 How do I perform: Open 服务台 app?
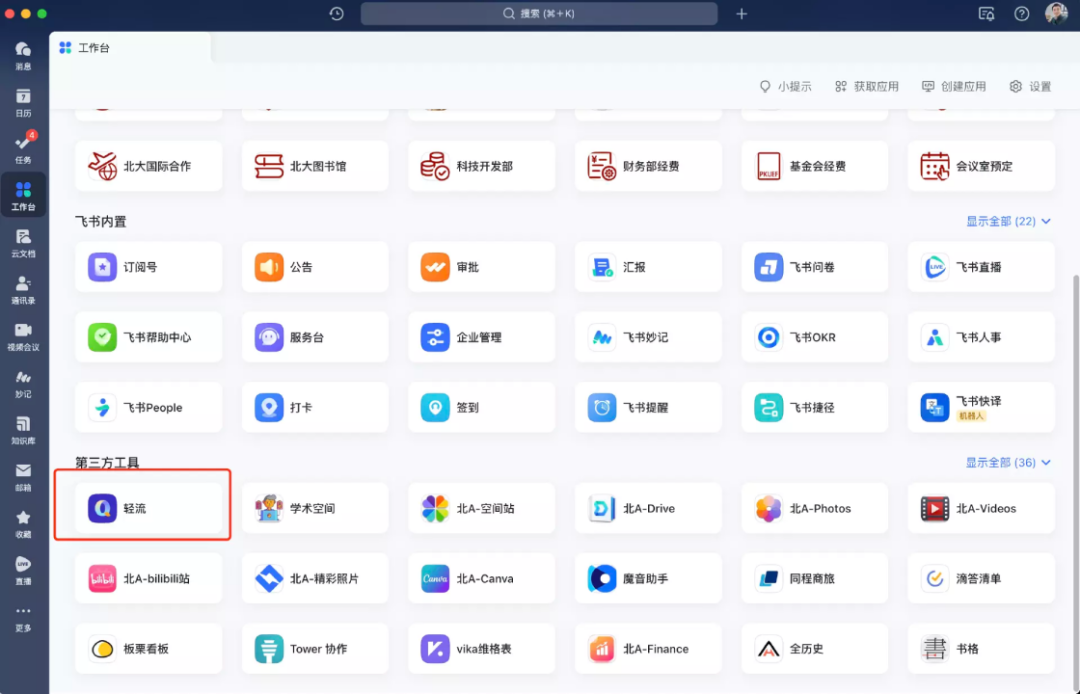pos(315,337)
